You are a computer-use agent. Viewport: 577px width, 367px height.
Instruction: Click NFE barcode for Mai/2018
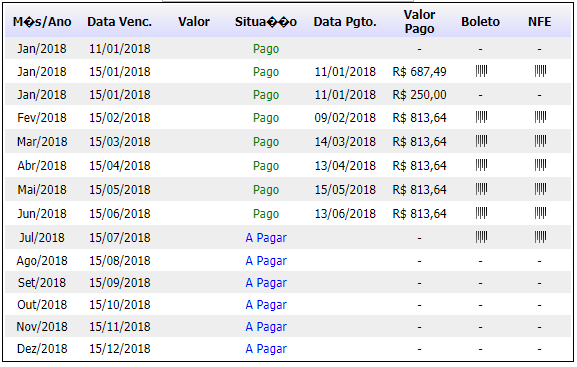pyautogui.click(x=540, y=189)
